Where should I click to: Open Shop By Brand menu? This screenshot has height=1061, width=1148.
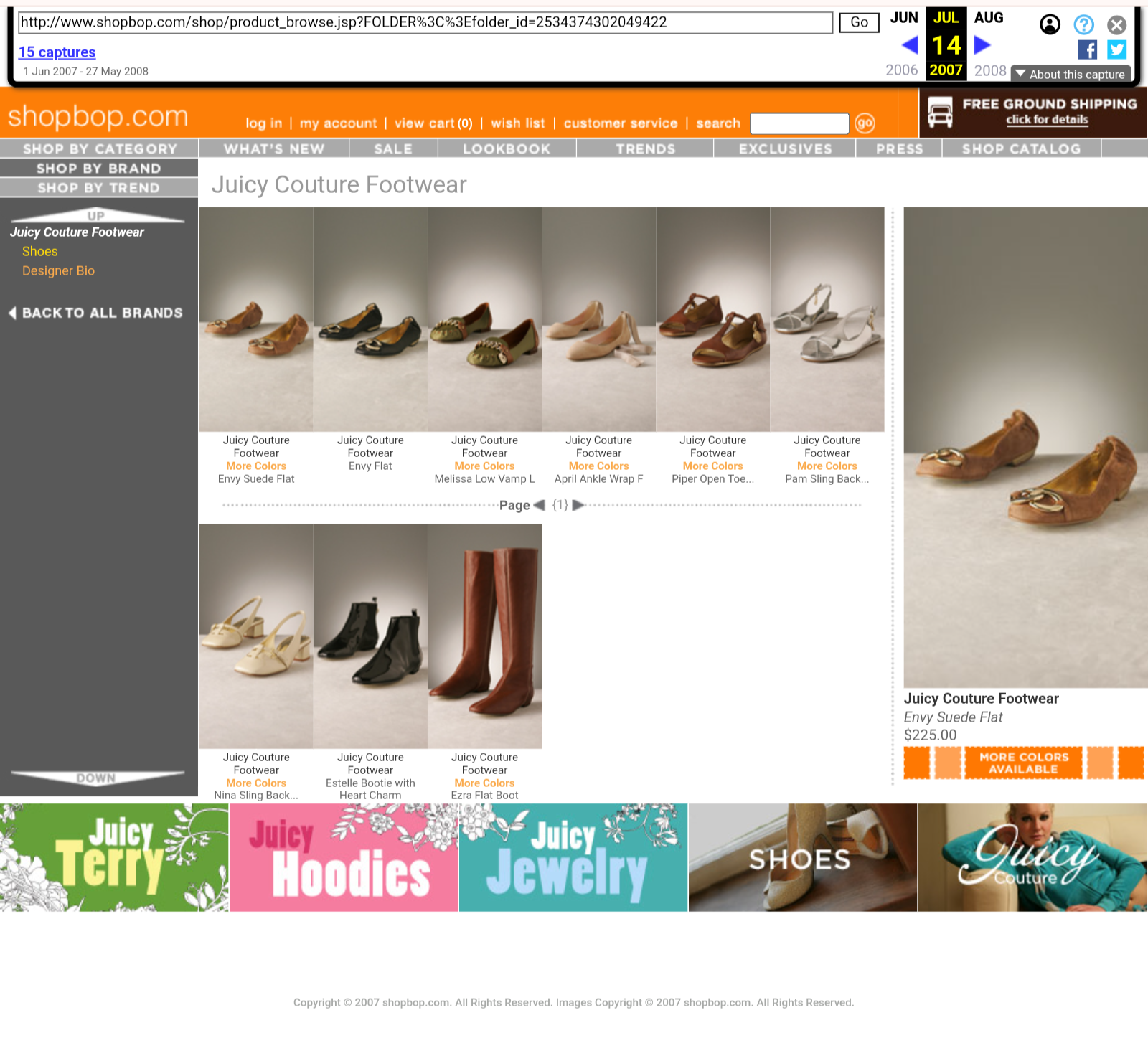[99, 168]
